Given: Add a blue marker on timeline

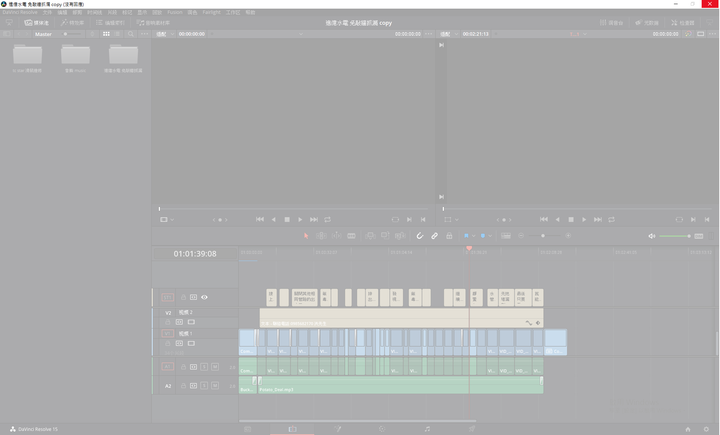Looking at the screenshot, I should [x=483, y=236].
